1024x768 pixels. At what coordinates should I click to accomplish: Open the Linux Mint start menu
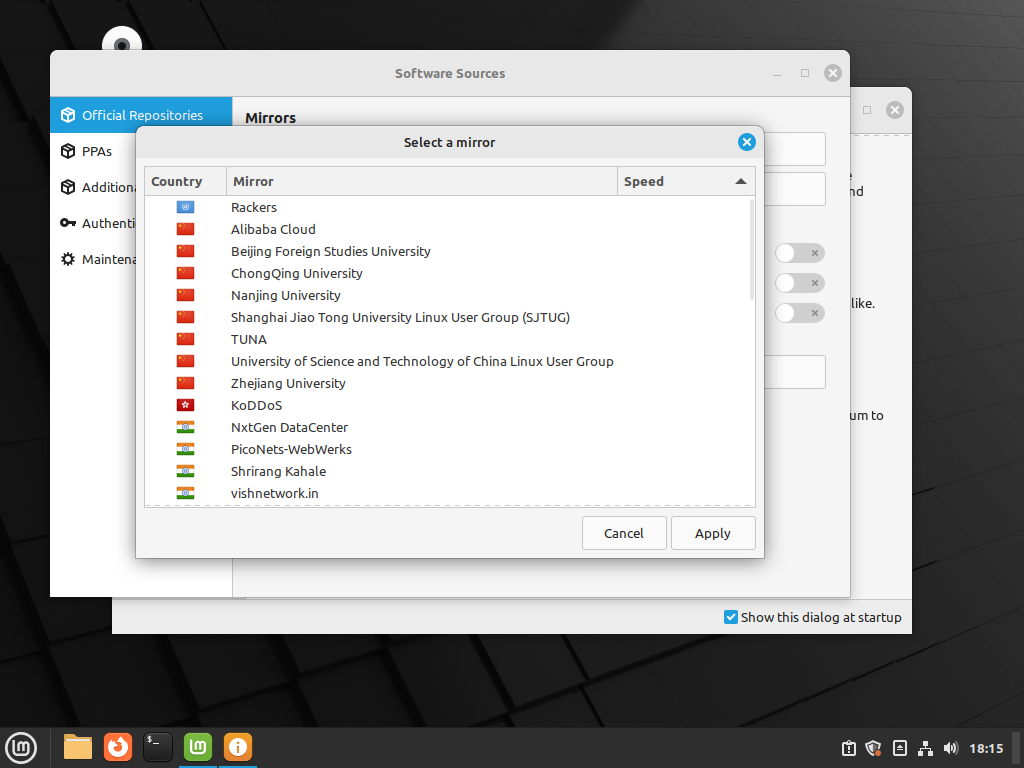tap(22, 747)
